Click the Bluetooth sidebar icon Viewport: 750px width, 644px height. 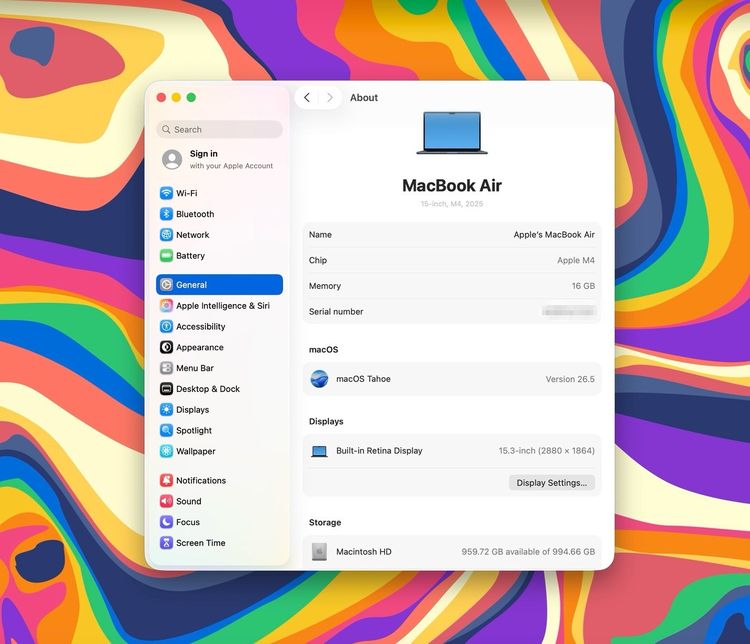[166, 214]
